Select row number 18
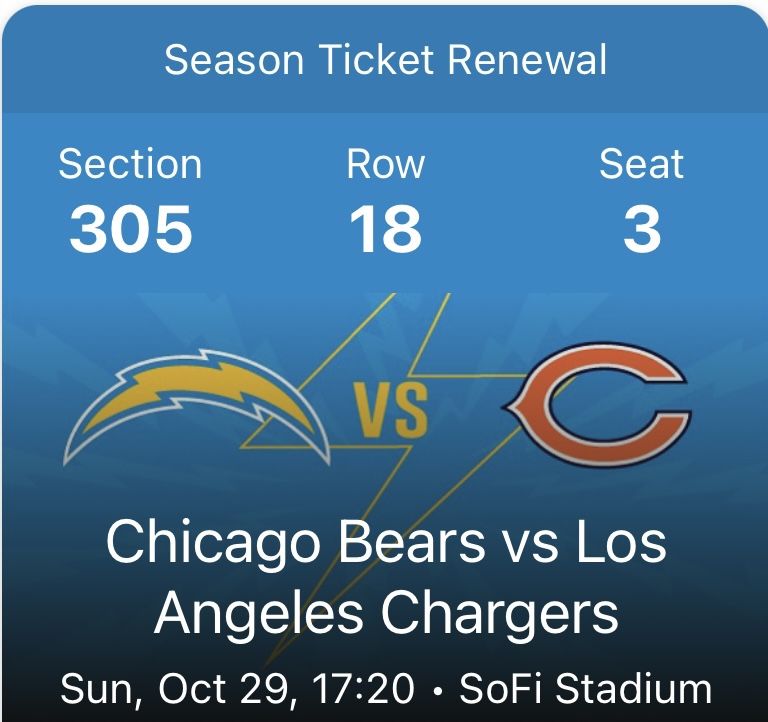768x722 pixels. point(385,228)
